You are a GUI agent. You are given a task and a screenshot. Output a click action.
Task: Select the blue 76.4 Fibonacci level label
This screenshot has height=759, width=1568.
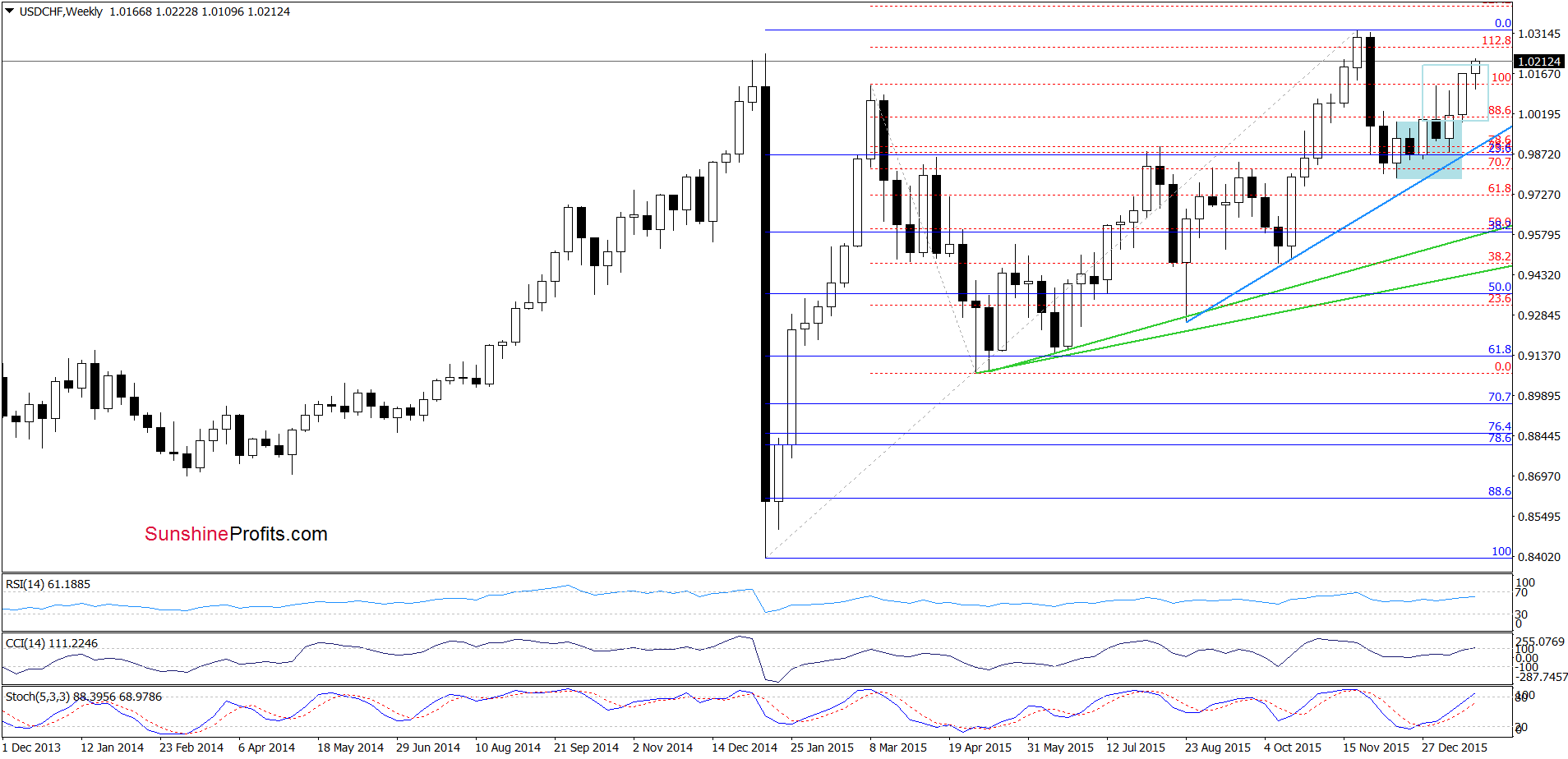click(x=1500, y=426)
